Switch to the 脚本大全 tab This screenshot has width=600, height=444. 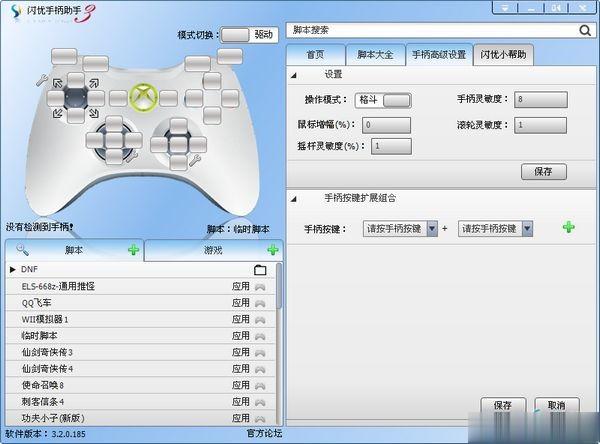[x=375, y=55]
